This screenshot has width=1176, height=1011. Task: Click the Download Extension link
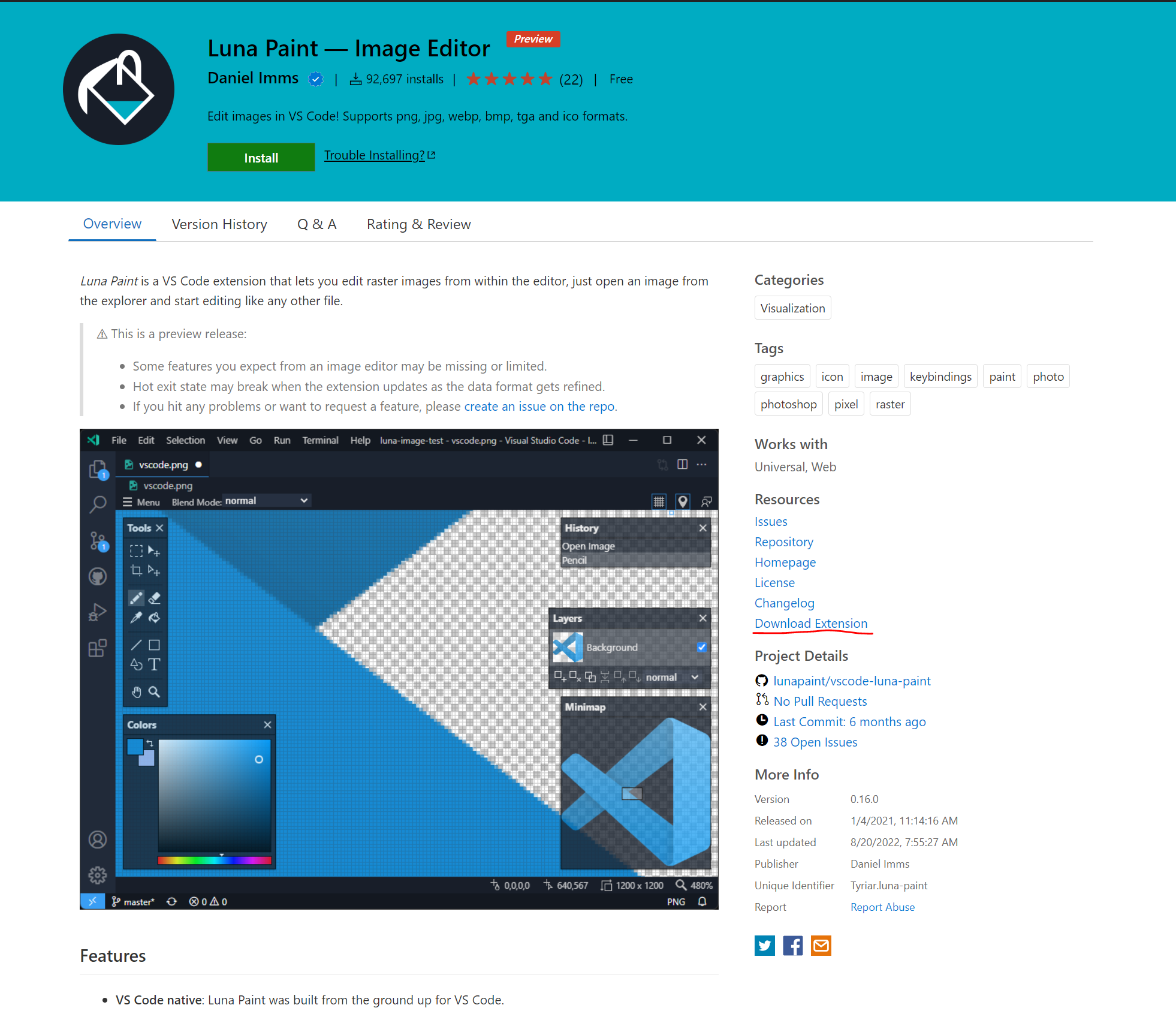pos(811,623)
